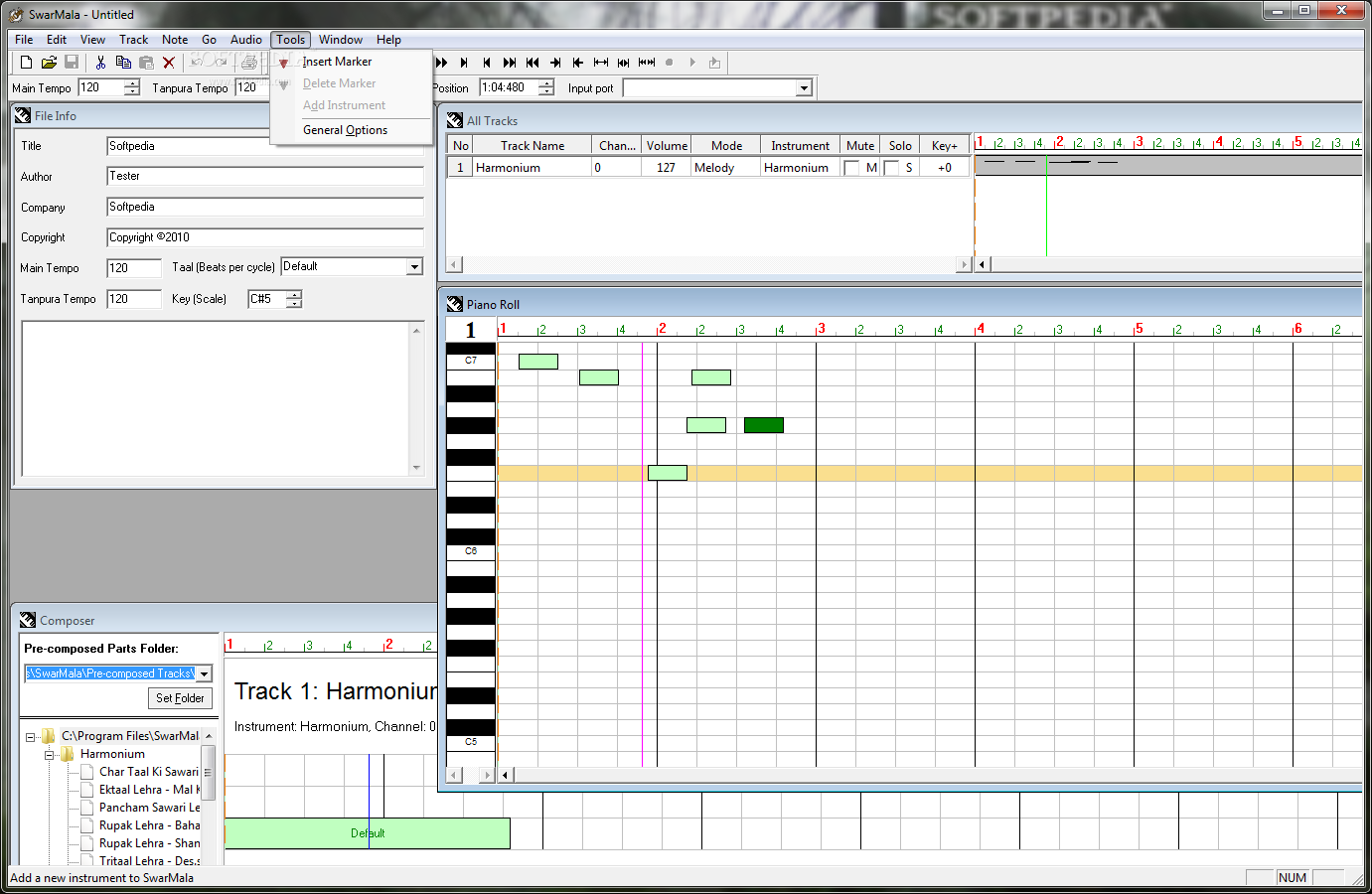
Task: Click bar 3 marker on Piano Roll ruler
Action: [821, 329]
